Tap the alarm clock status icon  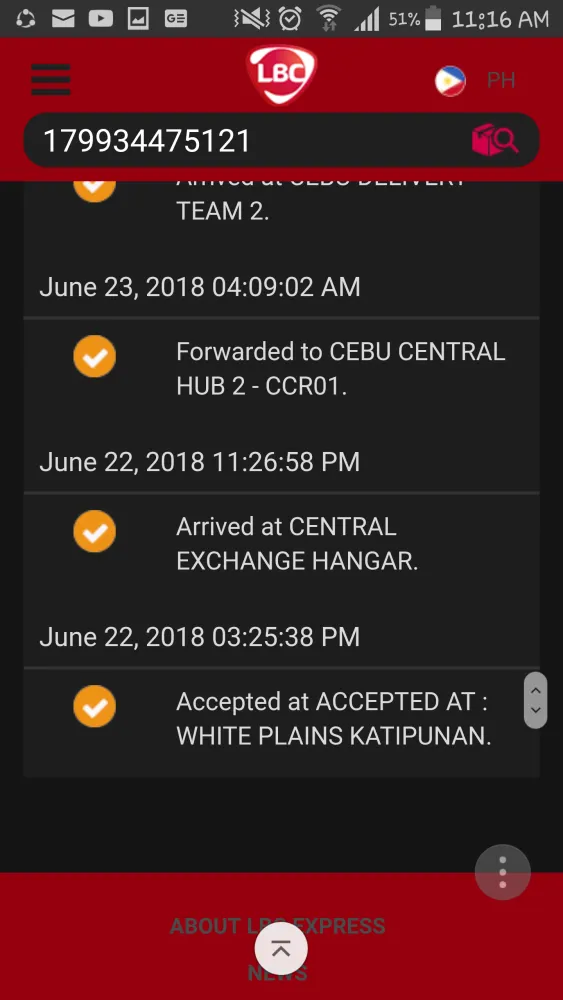(290, 19)
